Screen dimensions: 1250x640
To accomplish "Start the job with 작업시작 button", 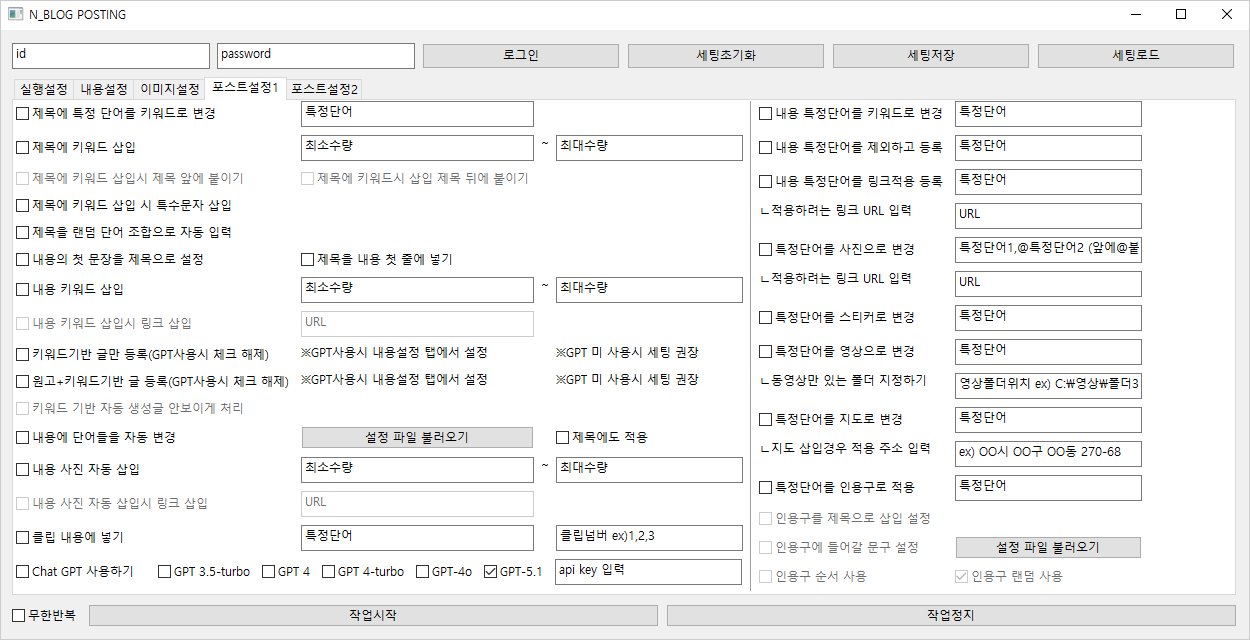I will [x=373, y=615].
